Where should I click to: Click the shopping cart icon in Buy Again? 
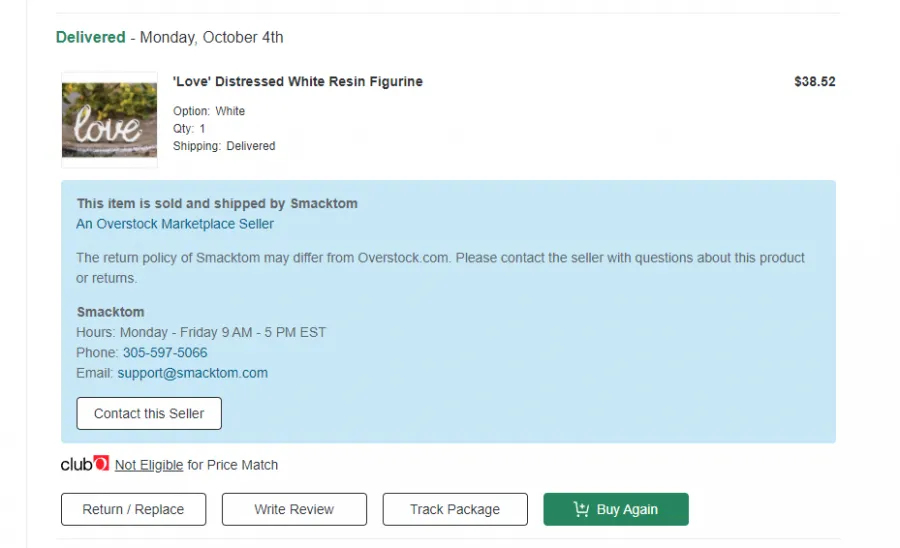pyautogui.click(x=581, y=509)
